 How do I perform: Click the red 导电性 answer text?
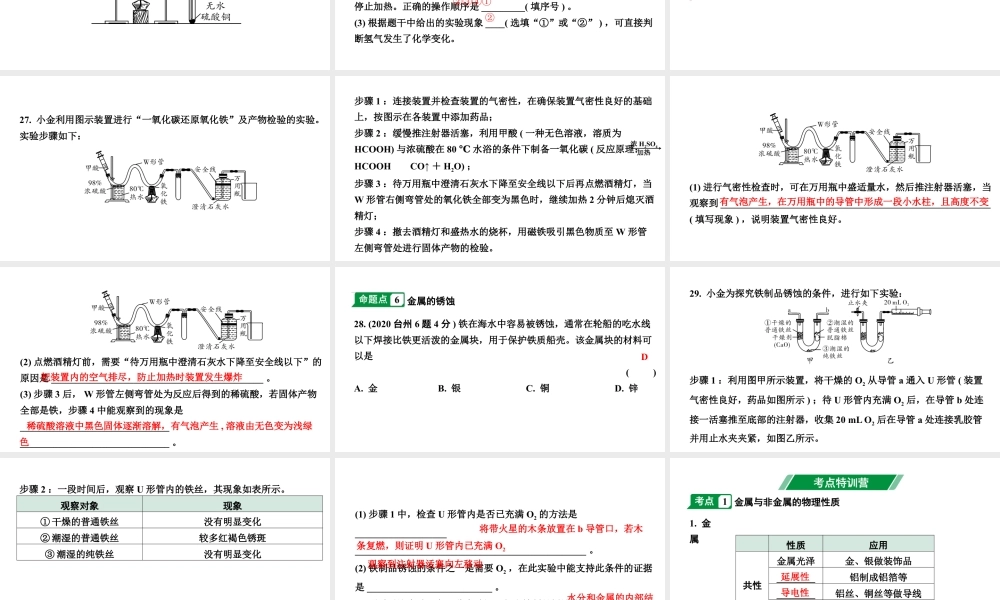click(x=795, y=592)
